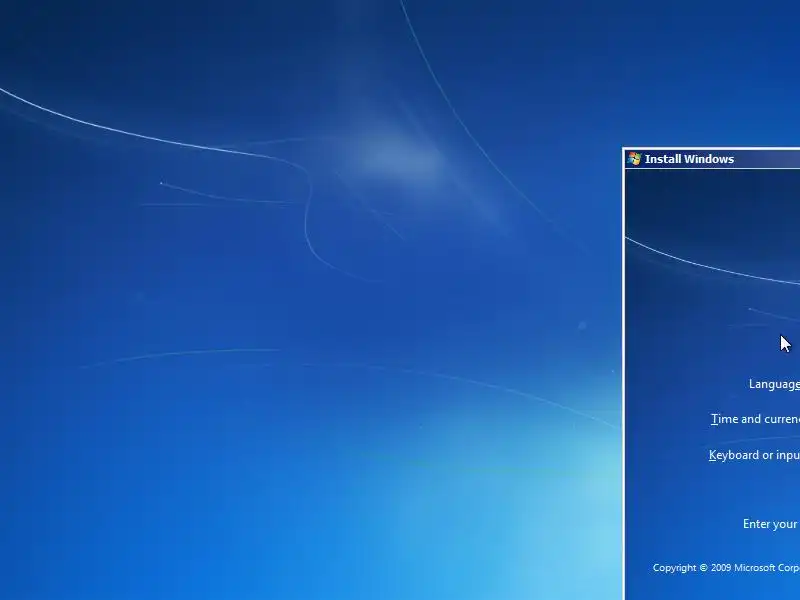
Task: Click the Keyboard or input label
Action: (x=754, y=455)
